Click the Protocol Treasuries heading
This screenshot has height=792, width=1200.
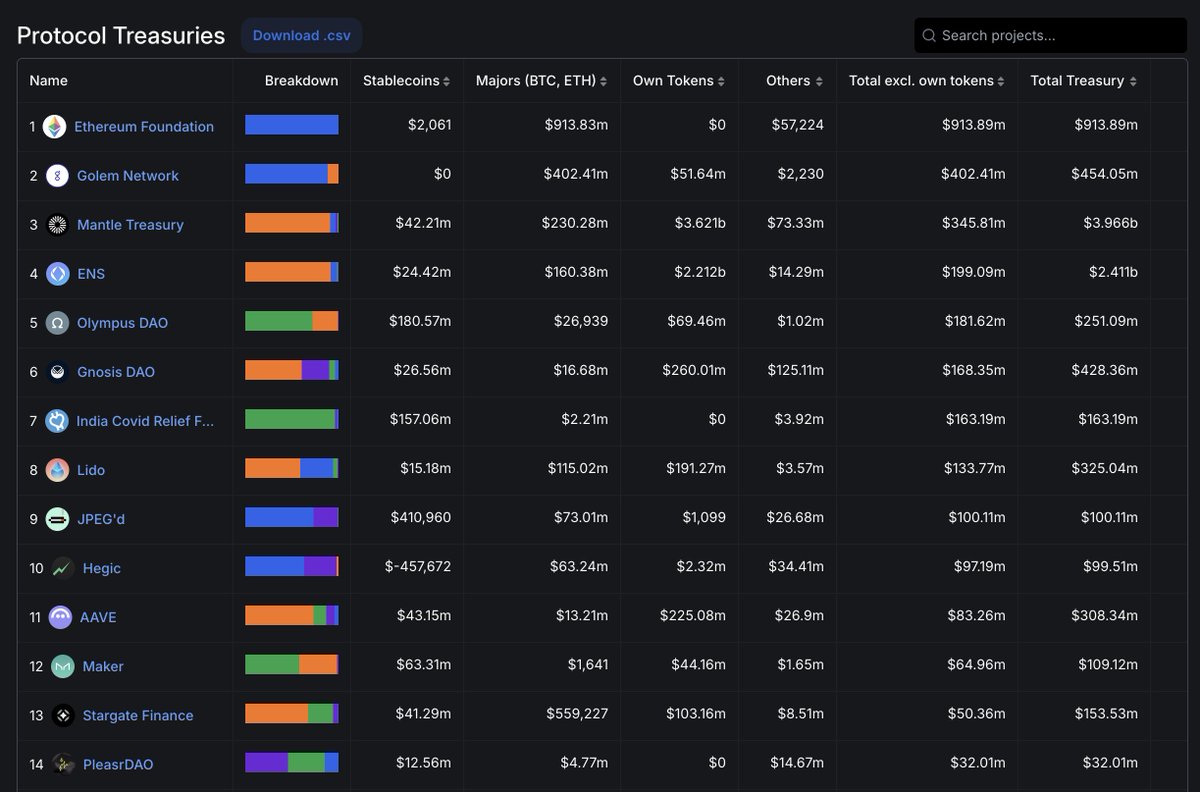[121, 35]
